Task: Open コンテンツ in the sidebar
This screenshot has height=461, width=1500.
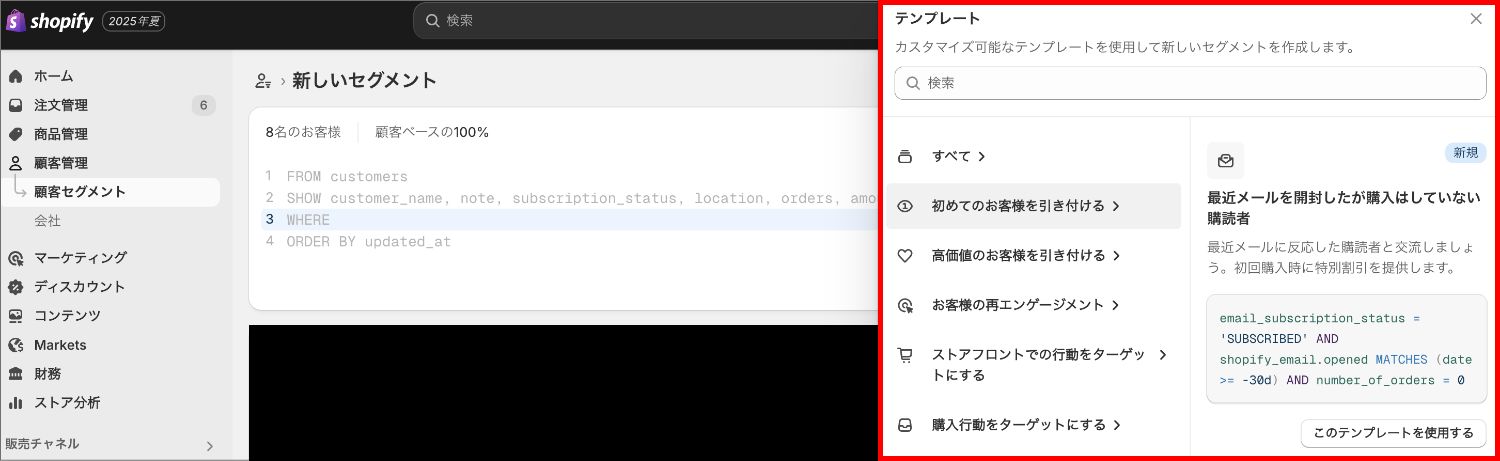Action: (x=67, y=316)
